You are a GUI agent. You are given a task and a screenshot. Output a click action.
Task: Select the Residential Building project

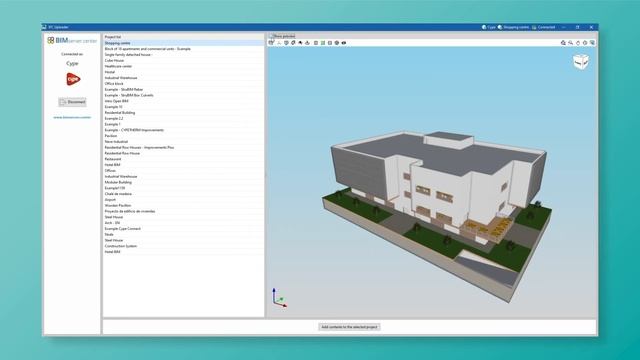tap(184, 113)
